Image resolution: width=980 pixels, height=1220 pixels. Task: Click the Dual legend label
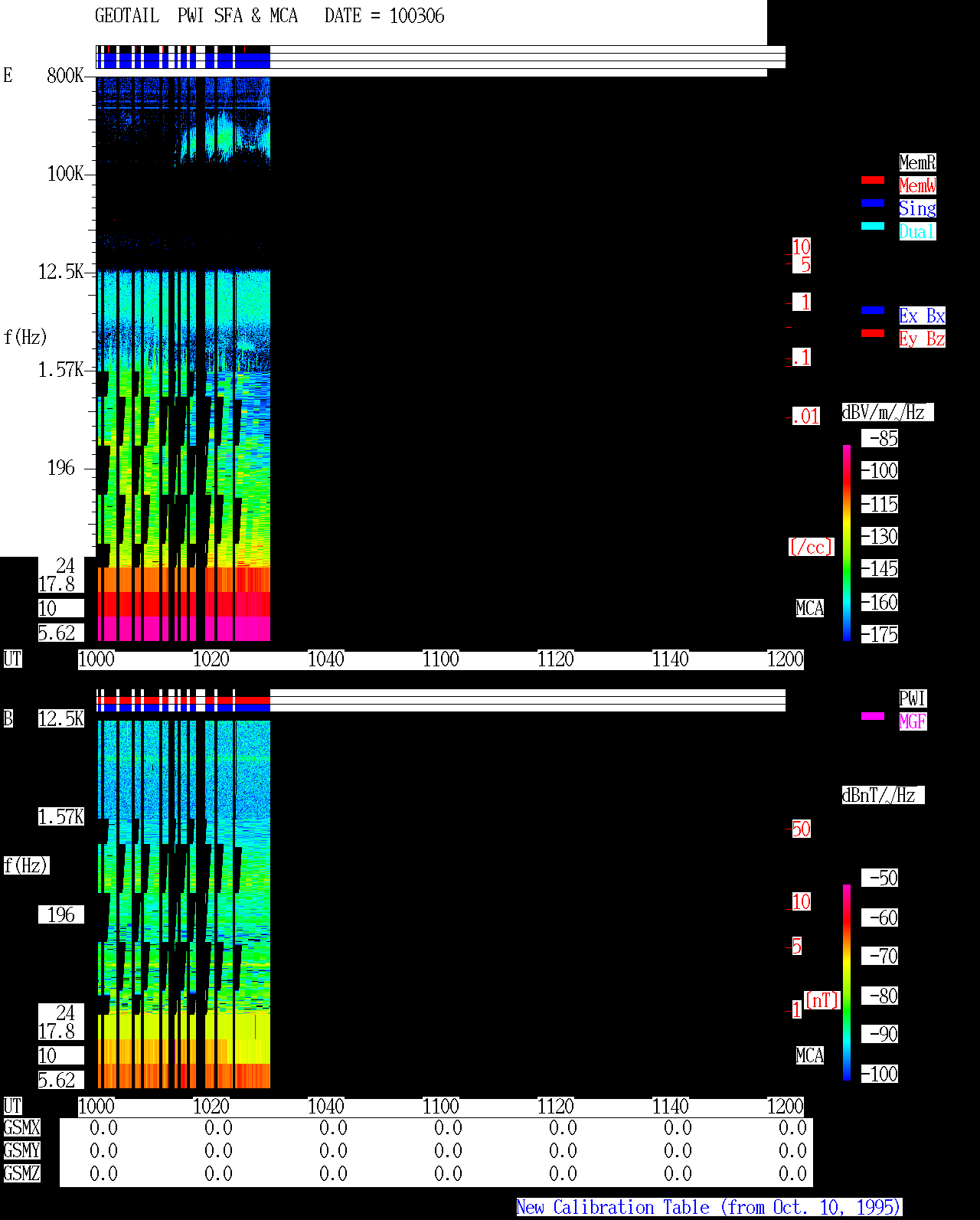917,231
